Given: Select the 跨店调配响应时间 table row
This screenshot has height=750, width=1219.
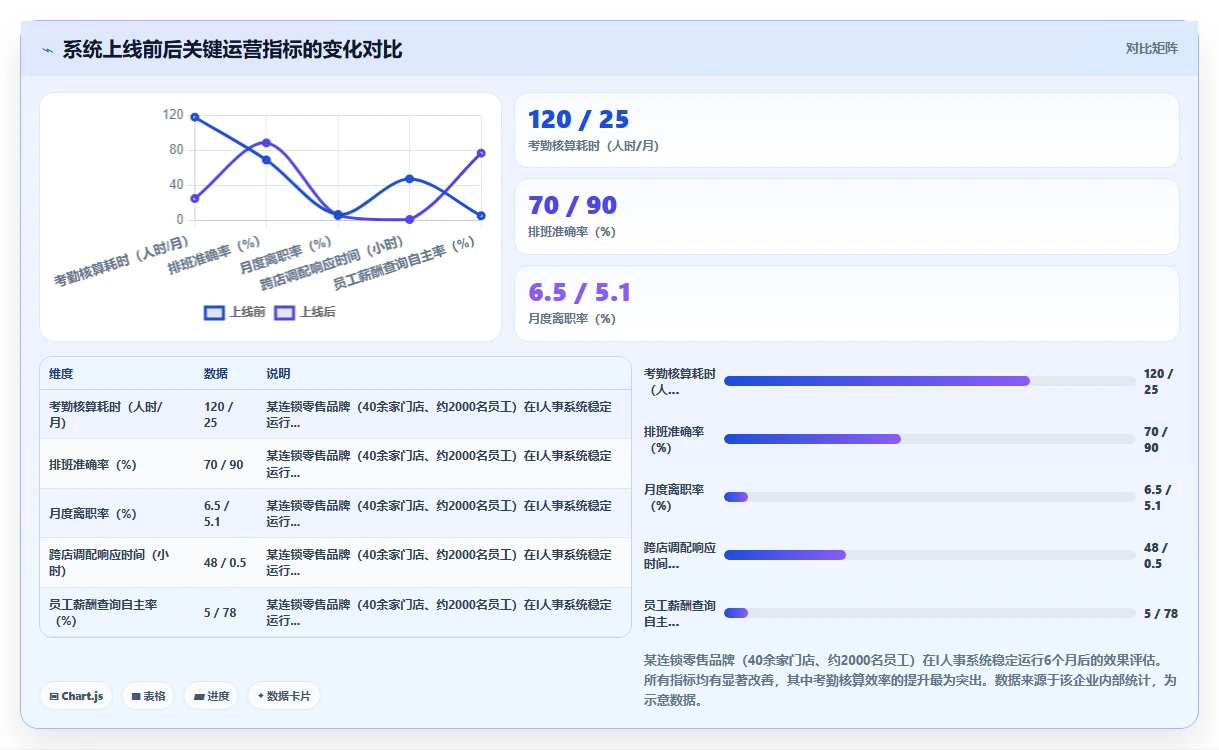Looking at the screenshot, I should [336, 563].
